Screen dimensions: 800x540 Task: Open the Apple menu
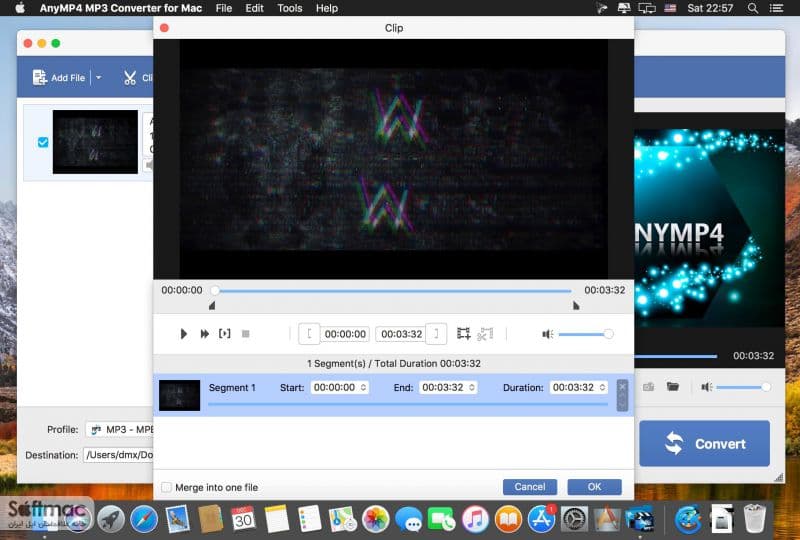[x=20, y=8]
